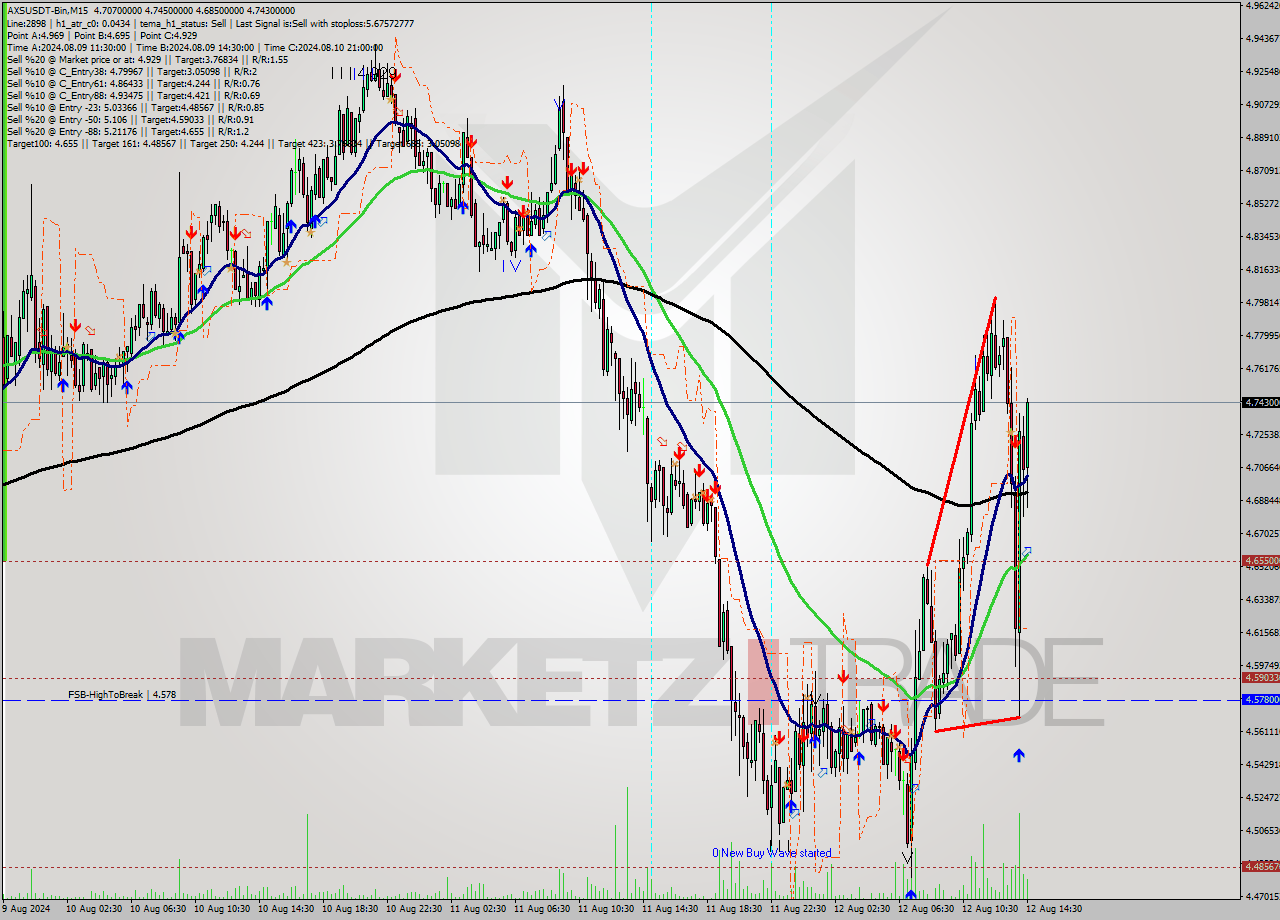Image resolution: width=1280 pixels, height=920 pixels.
Task: Click the 'Sell %10 @ C_Entry88: 4.93475' line
Action: pos(134,95)
